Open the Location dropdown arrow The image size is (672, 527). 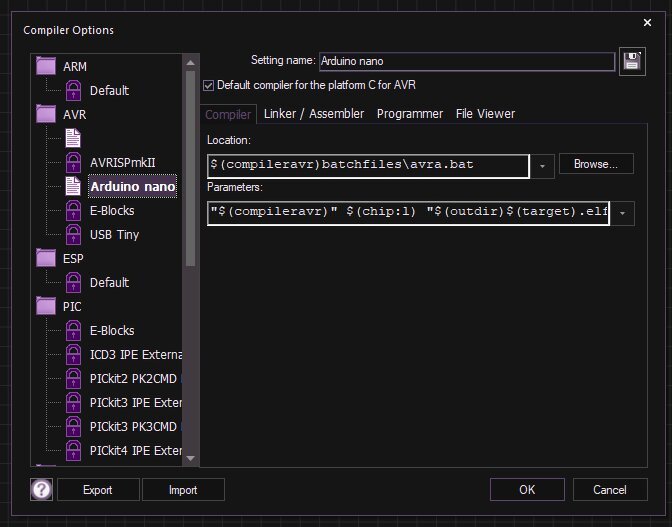[x=543, y=166]
